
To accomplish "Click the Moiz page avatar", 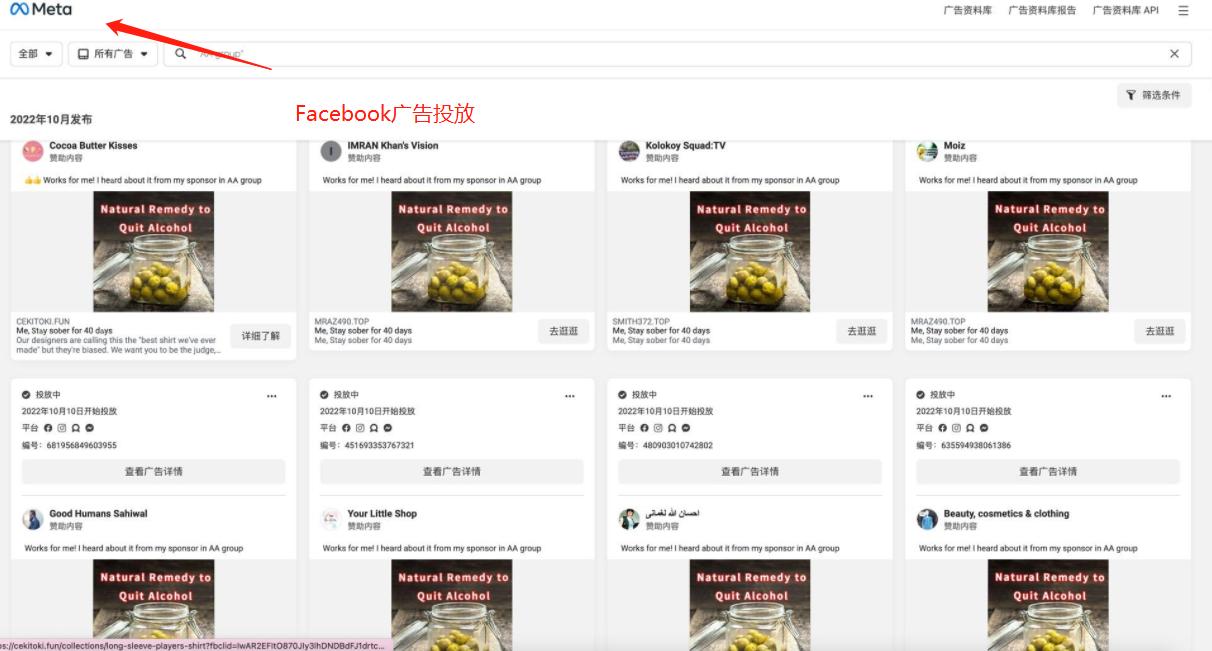I will (927, 151).
